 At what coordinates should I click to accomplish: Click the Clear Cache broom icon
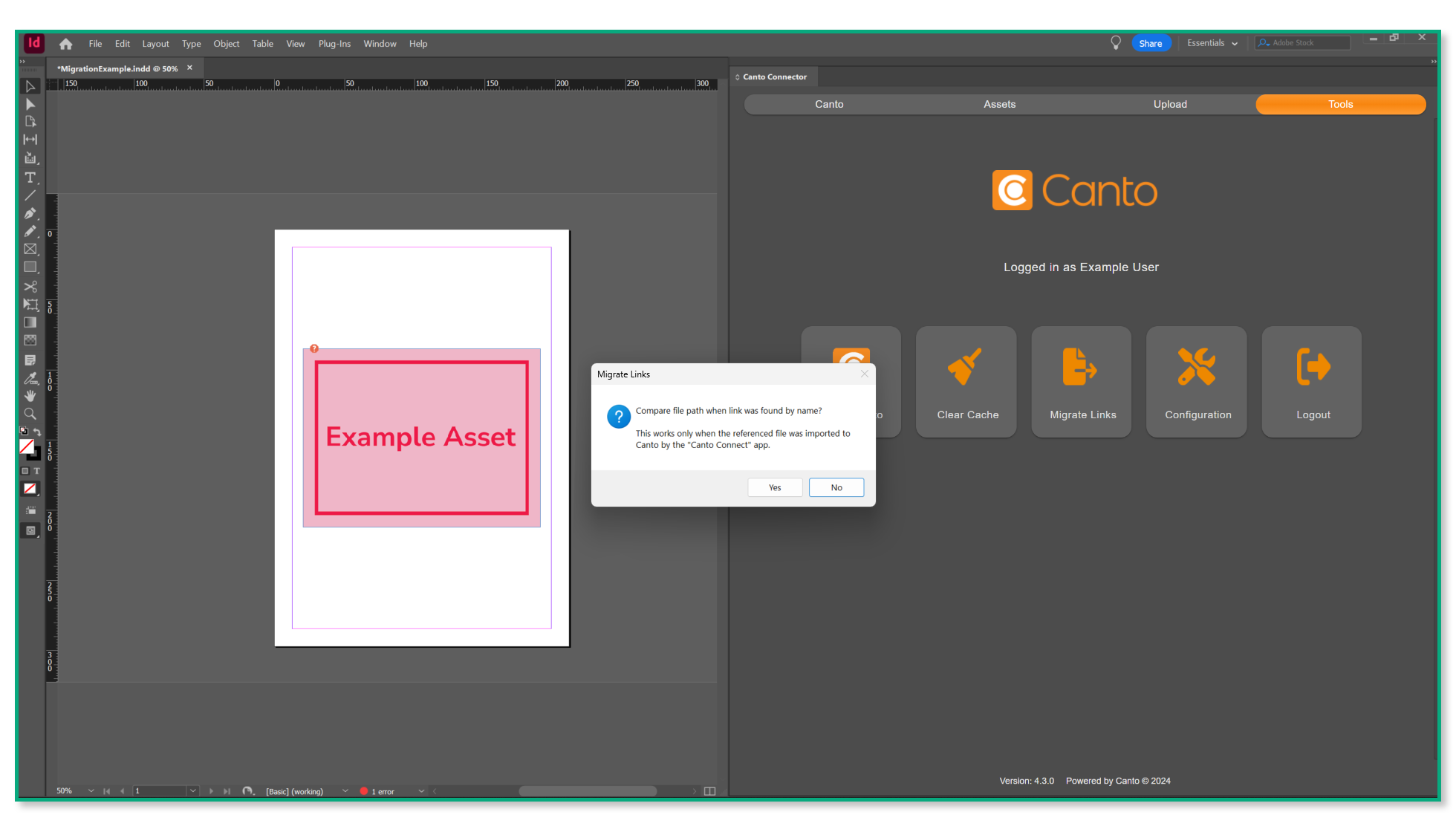[965, 367]
